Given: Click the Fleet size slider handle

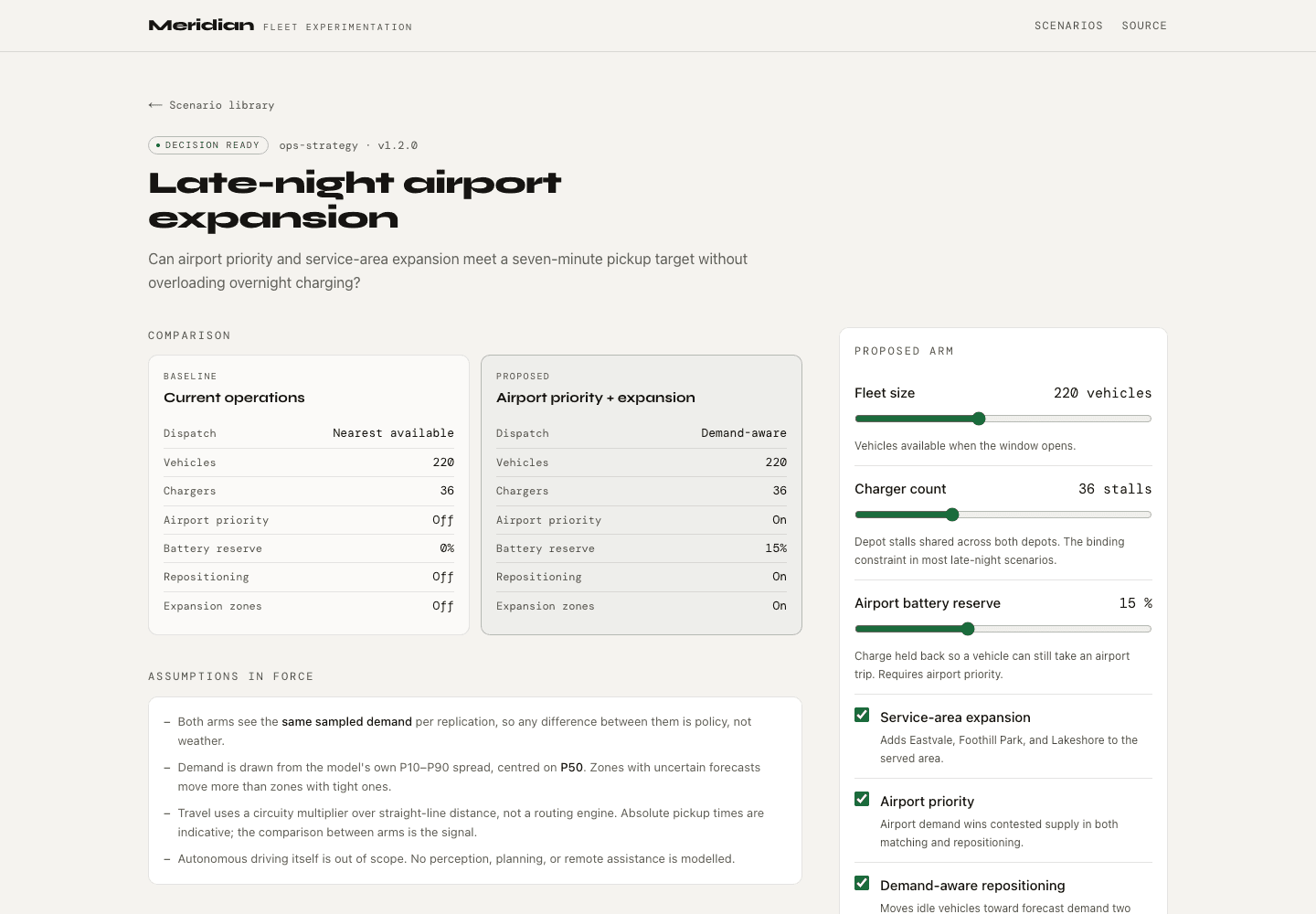Looking at the screenshot, I should [x=979, y=419].
